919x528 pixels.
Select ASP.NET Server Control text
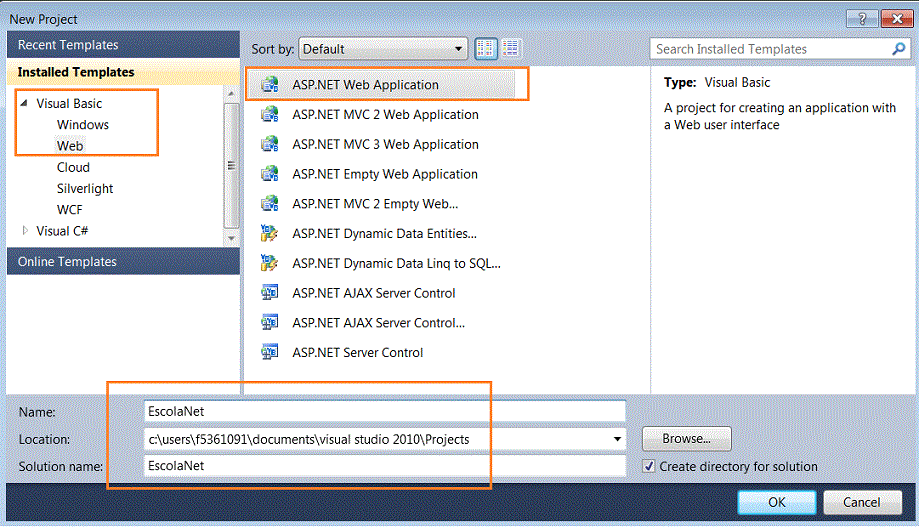[x=358, y=353]
